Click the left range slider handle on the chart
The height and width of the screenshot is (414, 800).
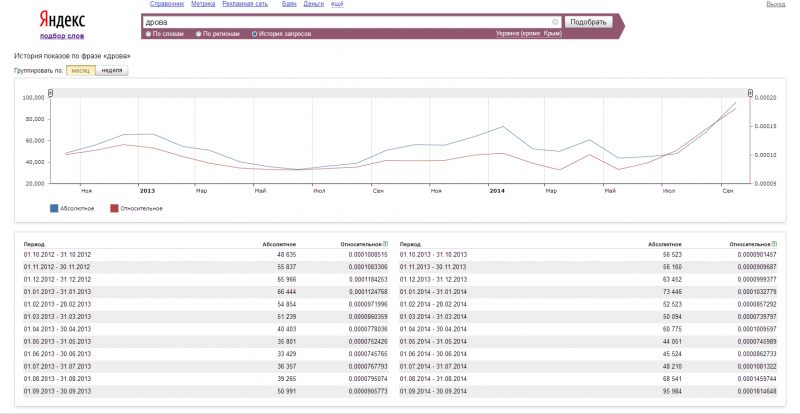click(x=51, y=93)
